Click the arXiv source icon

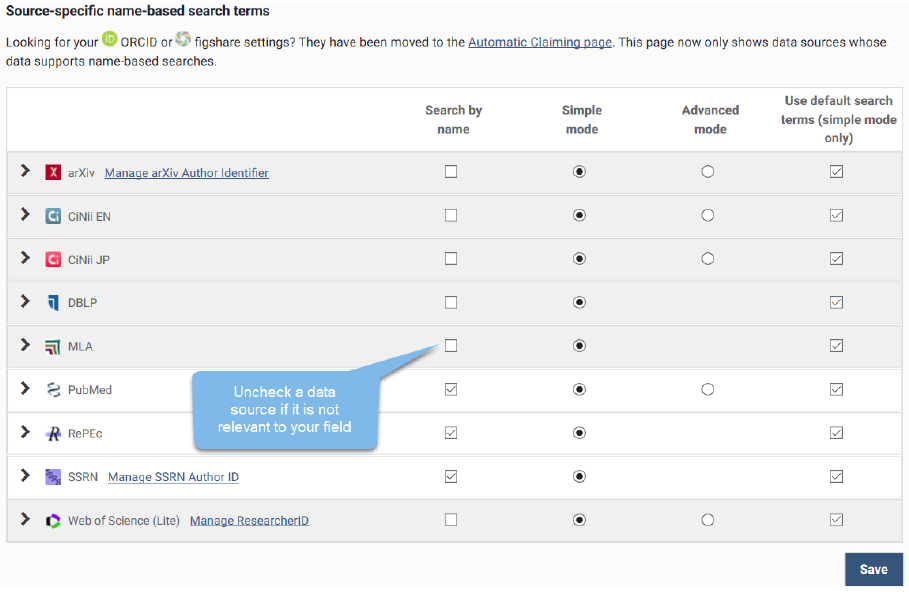(53, 172)
